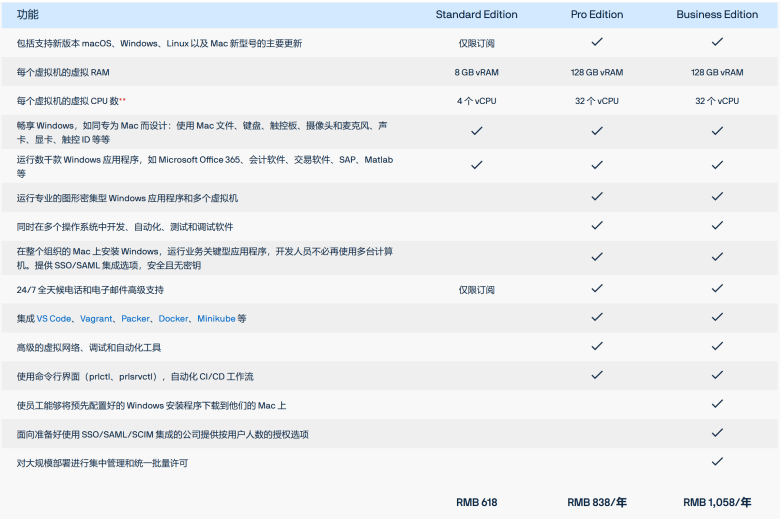Click the 使用命令行界面 prlctl label
780x519 pixels.
pyautogui.click(x=135, y=377)
